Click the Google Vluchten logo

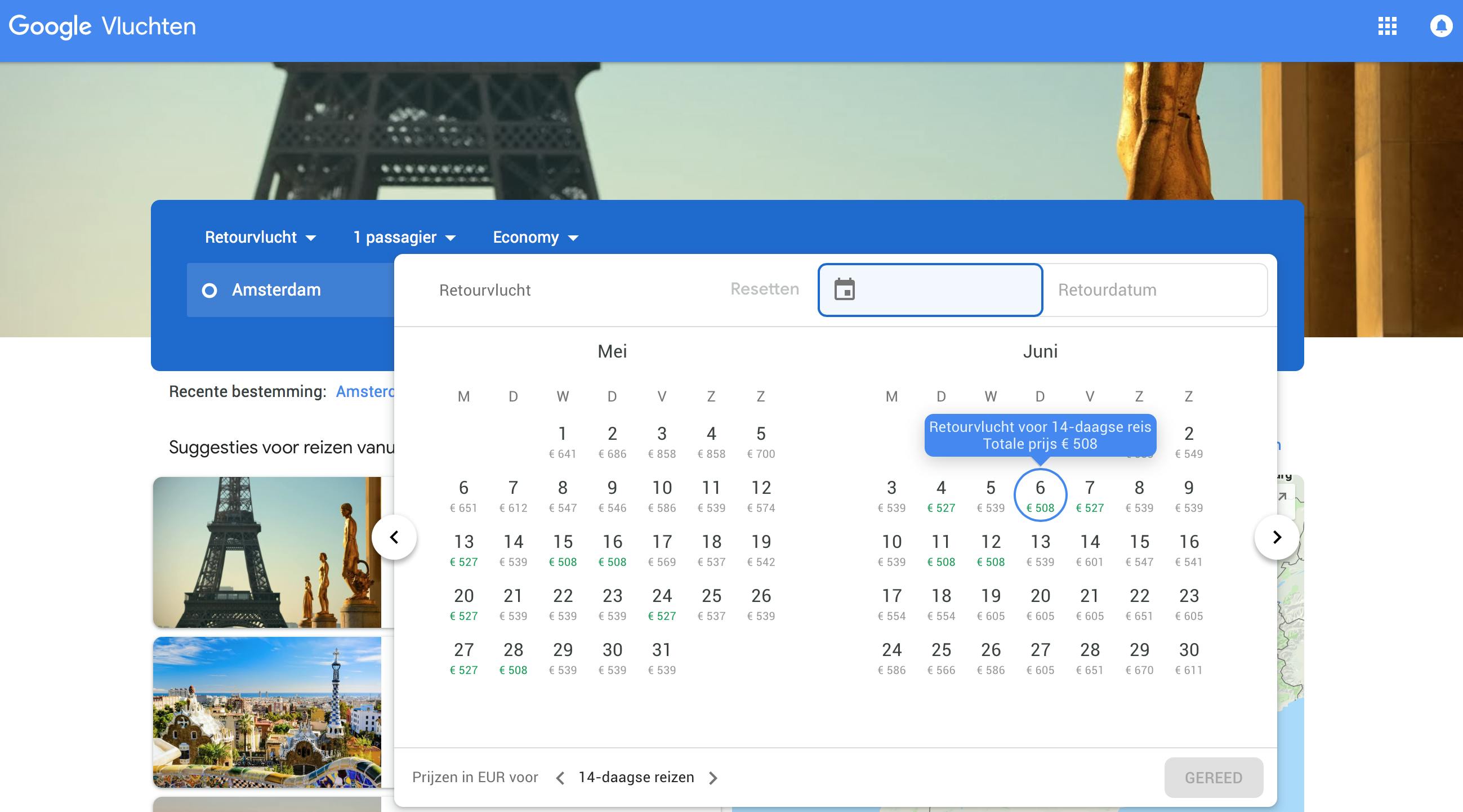click(x=102, y=26)
